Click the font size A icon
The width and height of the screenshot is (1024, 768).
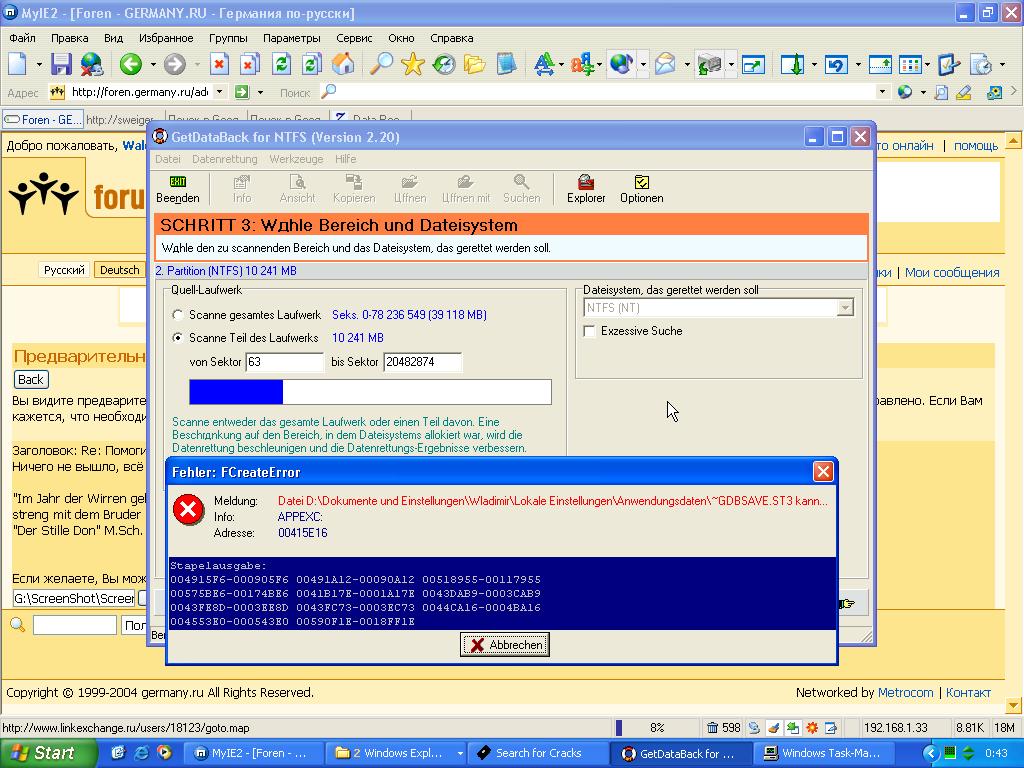[543, 64]
